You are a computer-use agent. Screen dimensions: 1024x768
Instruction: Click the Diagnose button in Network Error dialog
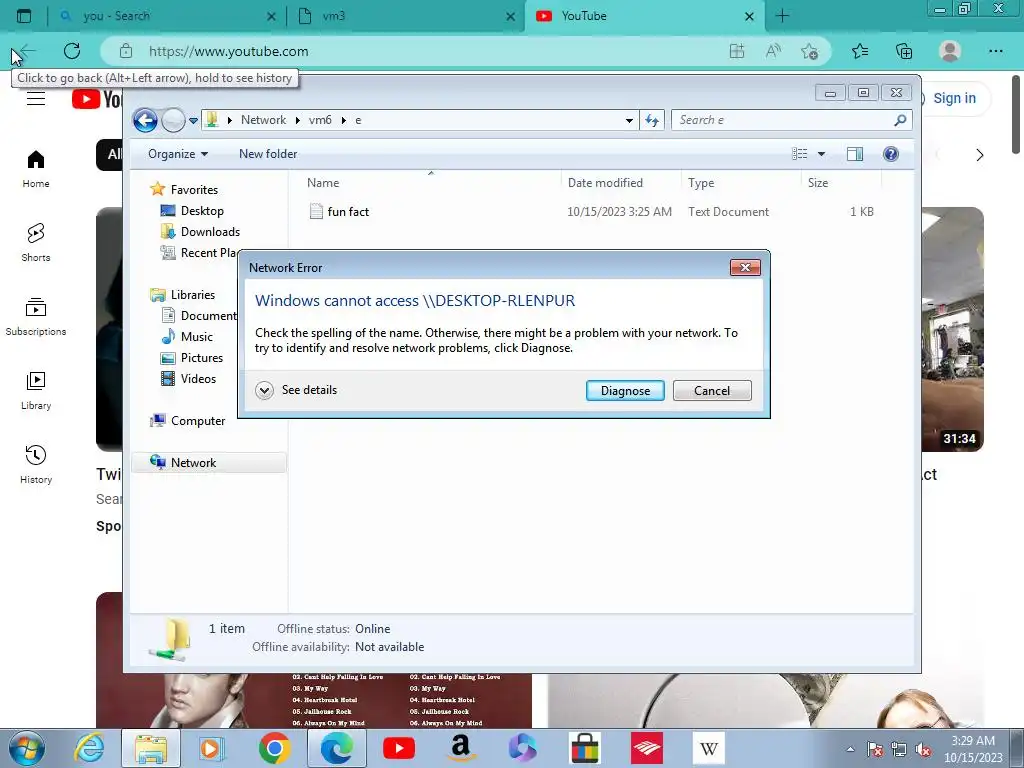pos(625,391)
